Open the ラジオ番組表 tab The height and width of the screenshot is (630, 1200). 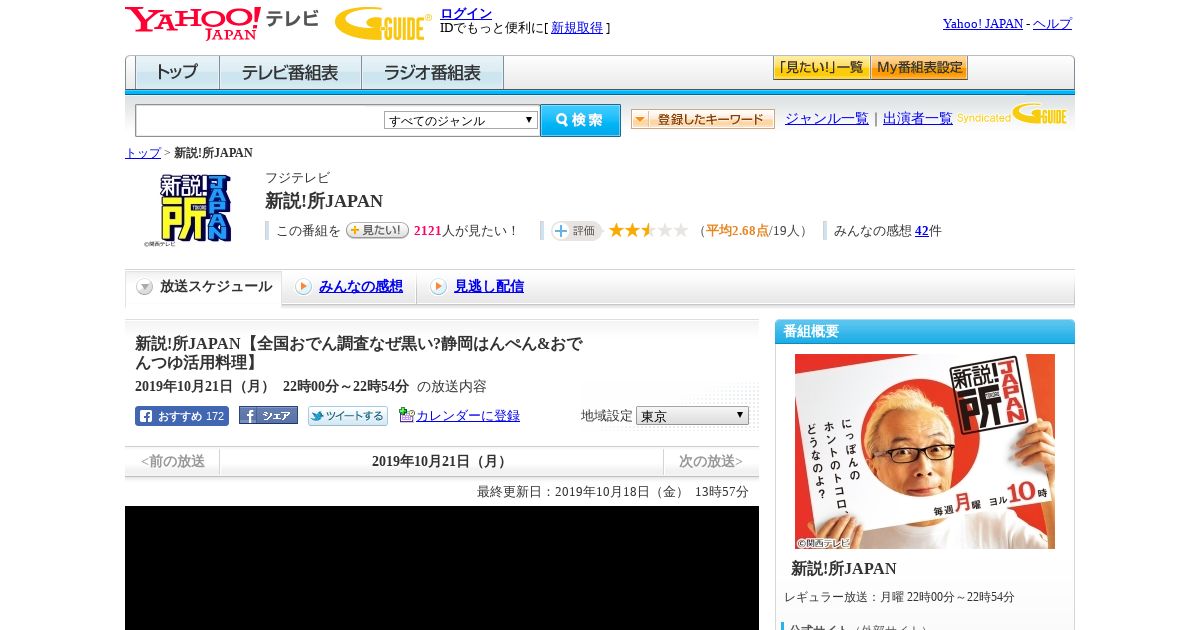[432, 72]
